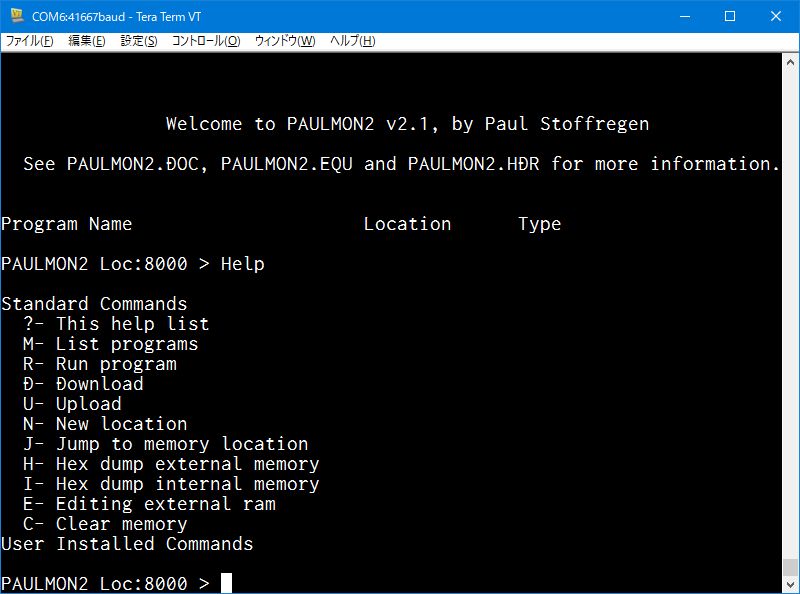Click the 'J- Jump to memory location' line
The width and height of the screenshot is (800, 594).
click(166, 444)
